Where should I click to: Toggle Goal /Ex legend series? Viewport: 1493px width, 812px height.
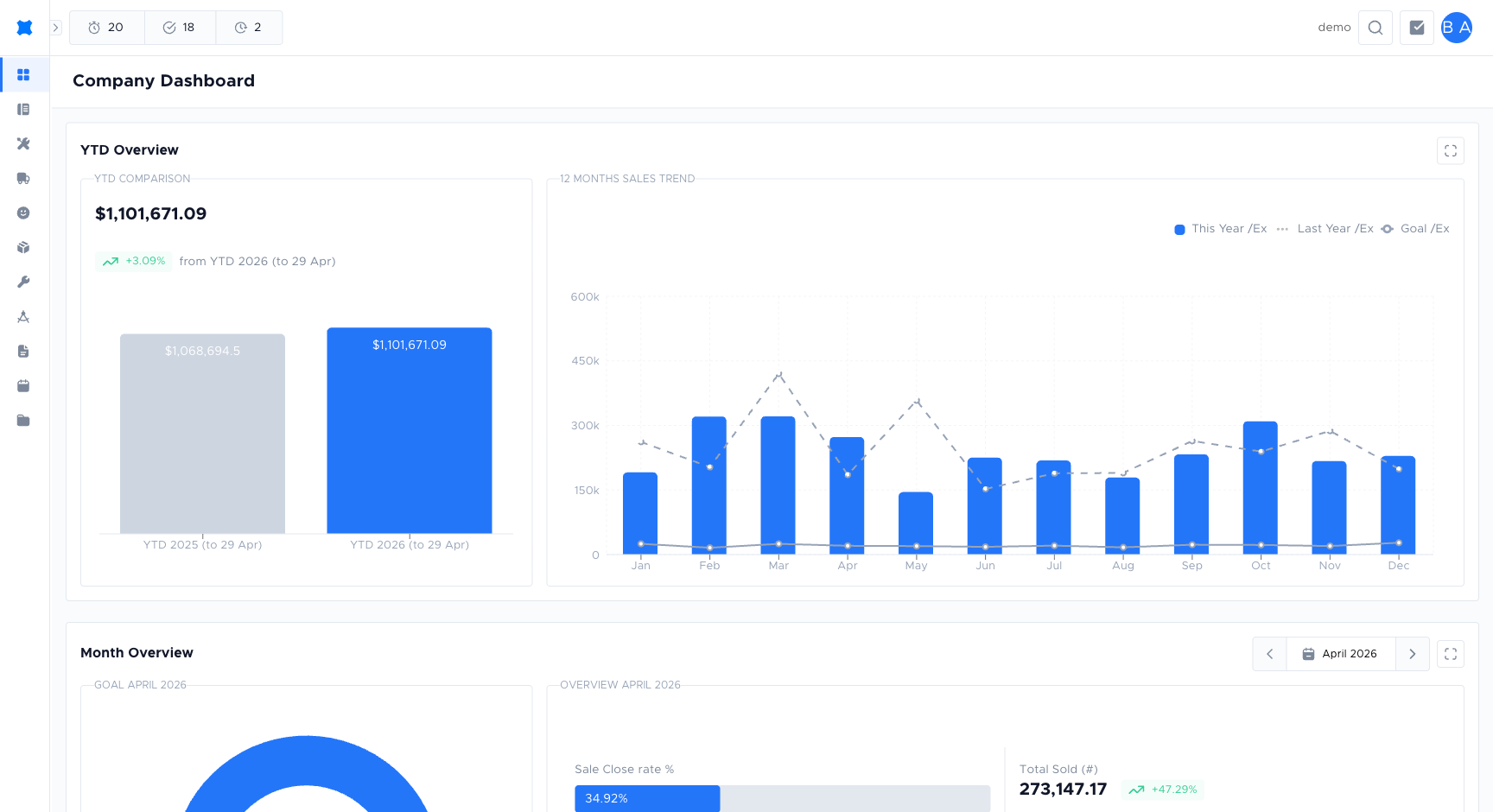click(x=1415, y=229)
